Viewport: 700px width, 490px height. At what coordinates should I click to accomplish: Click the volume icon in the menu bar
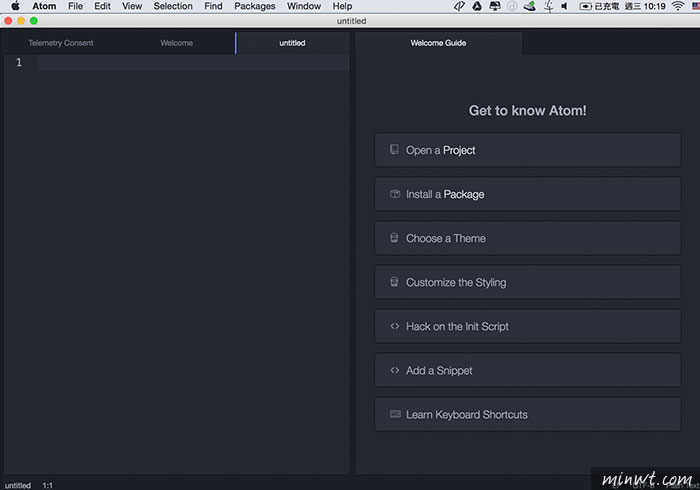pos(564,6)
